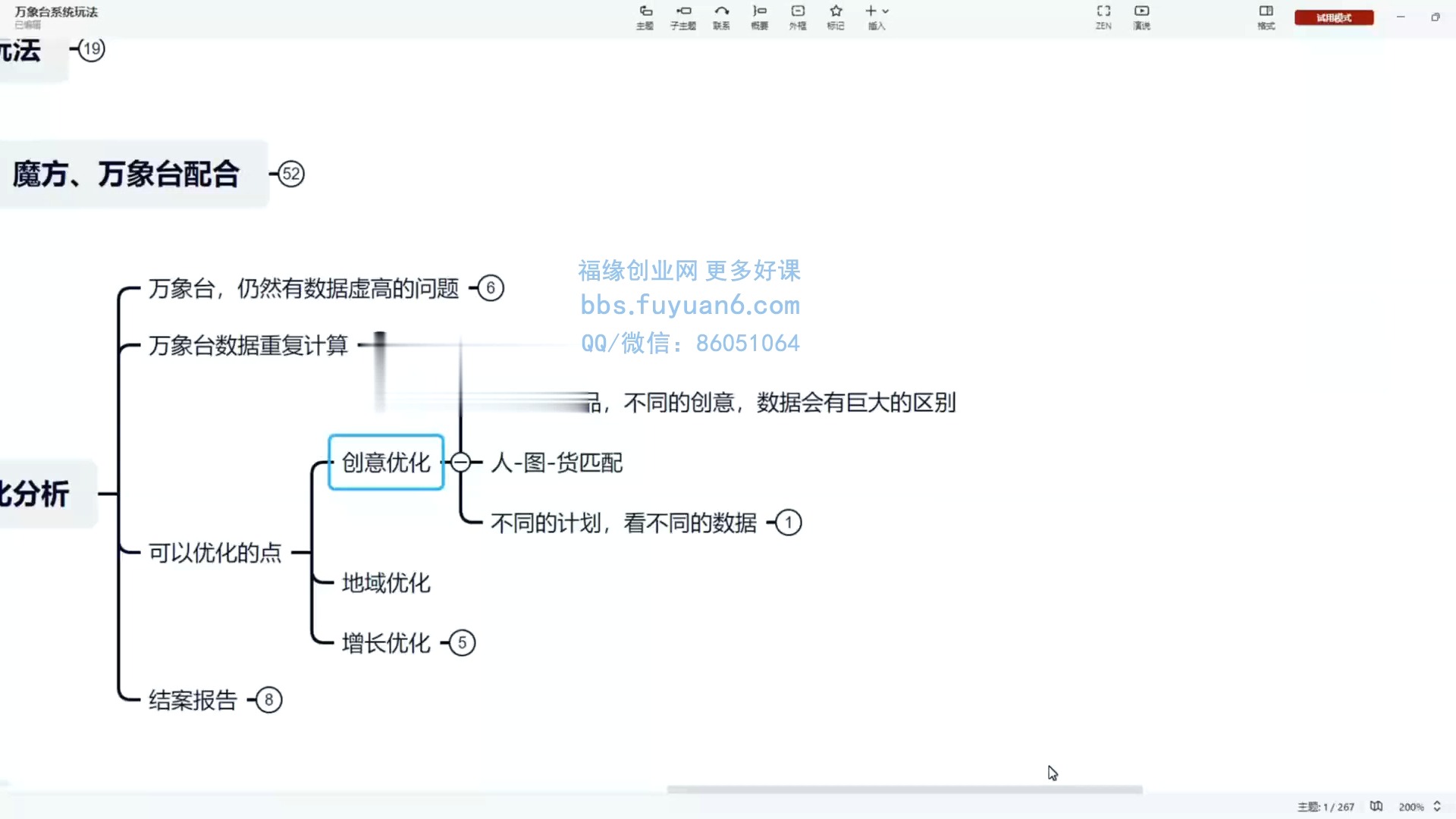Select the 人-图-货匹配 topic

click(557, 462)
